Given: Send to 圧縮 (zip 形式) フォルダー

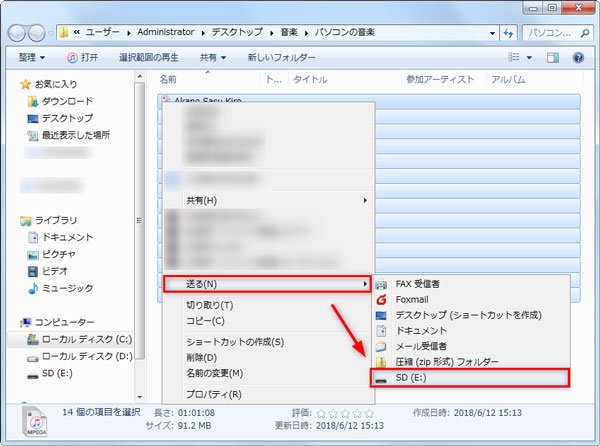Looking at the screenshot, I should pos(471,361).
